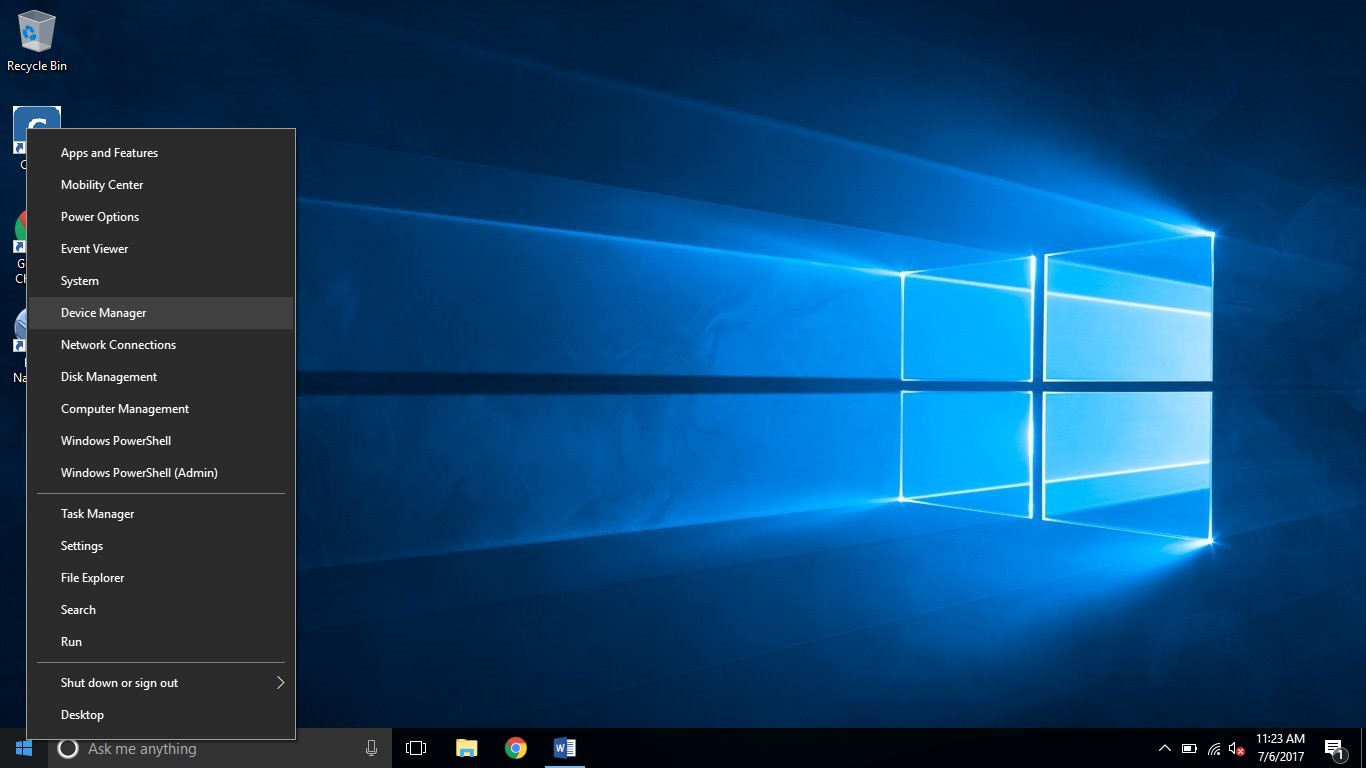Image resolution: width=1366 pixels, height=768 pixels.
Task: Open Apps and Features
Action: (x=161, y=153)
